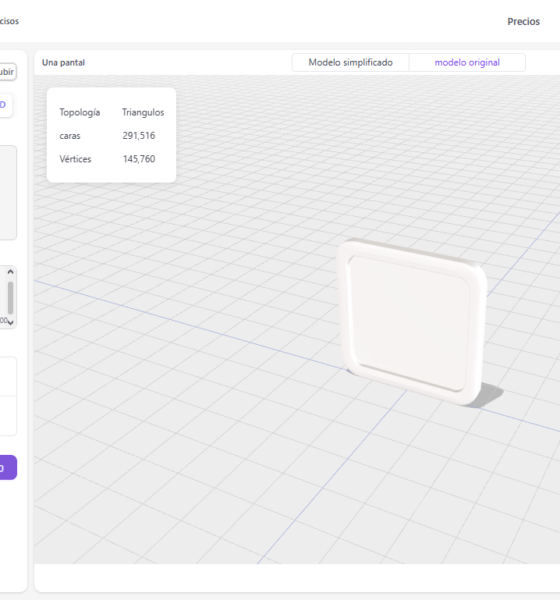Click the 'Vértices' row label

point(75,159)
